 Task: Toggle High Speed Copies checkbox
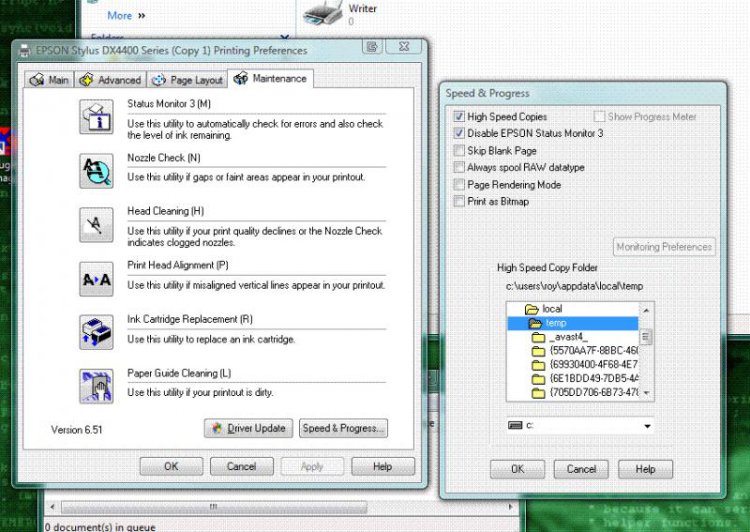[459, 116]
